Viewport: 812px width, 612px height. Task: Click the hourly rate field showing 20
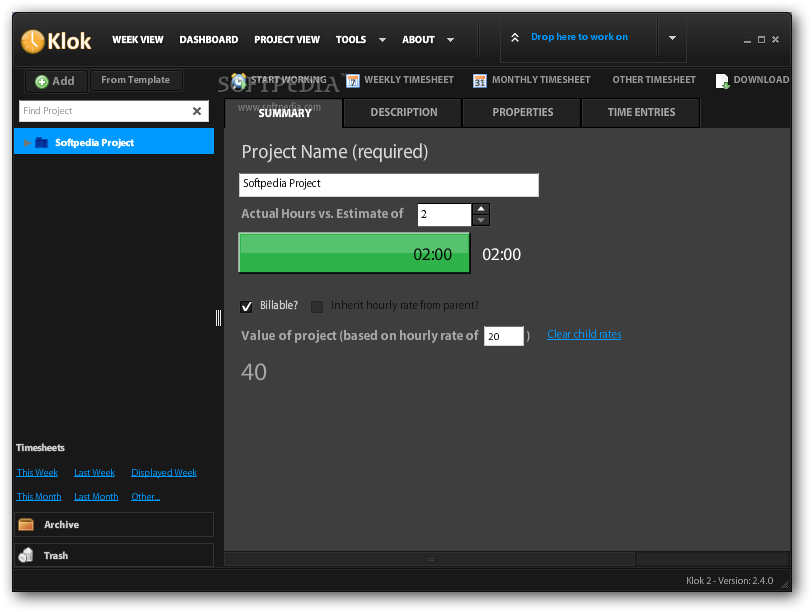(x=503, y=336)
